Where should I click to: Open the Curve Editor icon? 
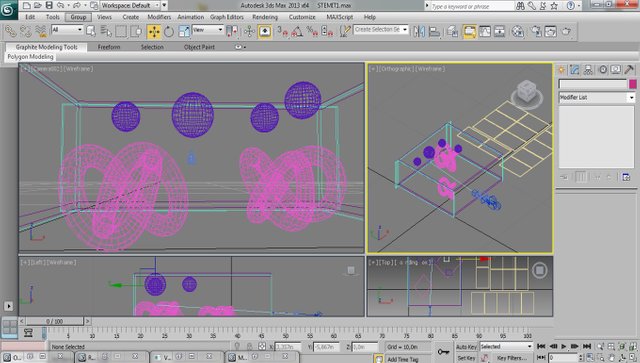(485, 31)
